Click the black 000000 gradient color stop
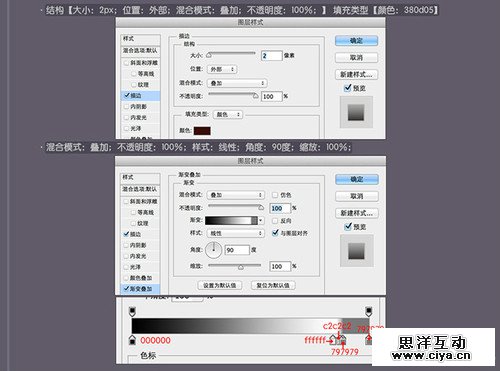 (132, 340)
